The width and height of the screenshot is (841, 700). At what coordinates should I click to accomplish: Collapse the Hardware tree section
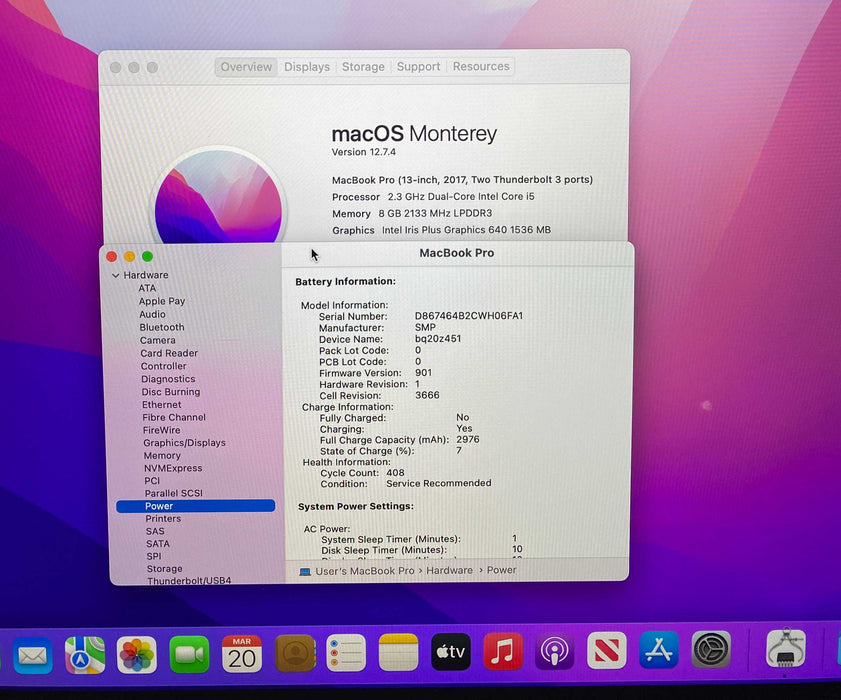click(115, 275)
